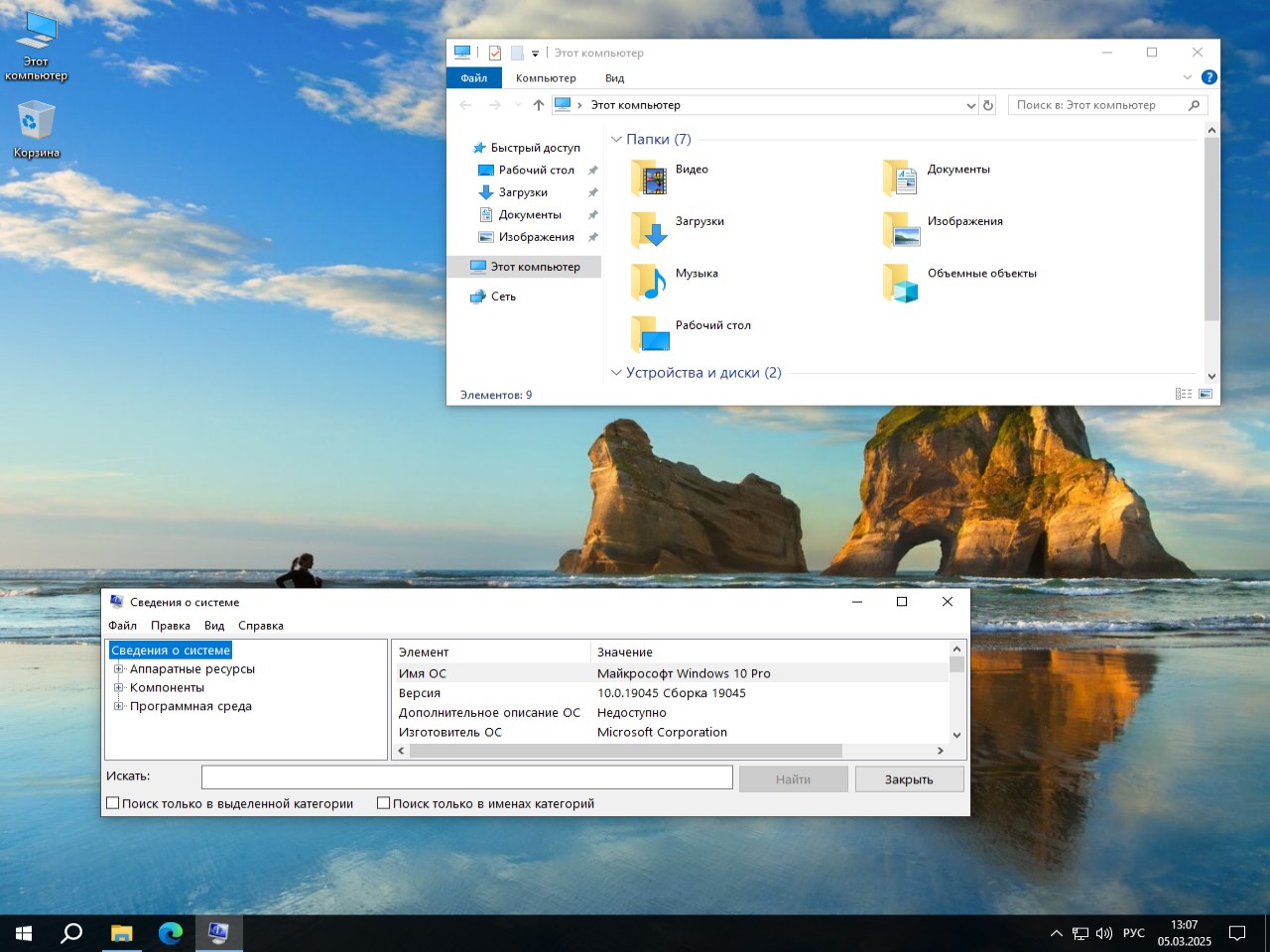The image size is (1270, 952).
Task: Open the Компьютер ribbon tab
Action: (546, 77)
